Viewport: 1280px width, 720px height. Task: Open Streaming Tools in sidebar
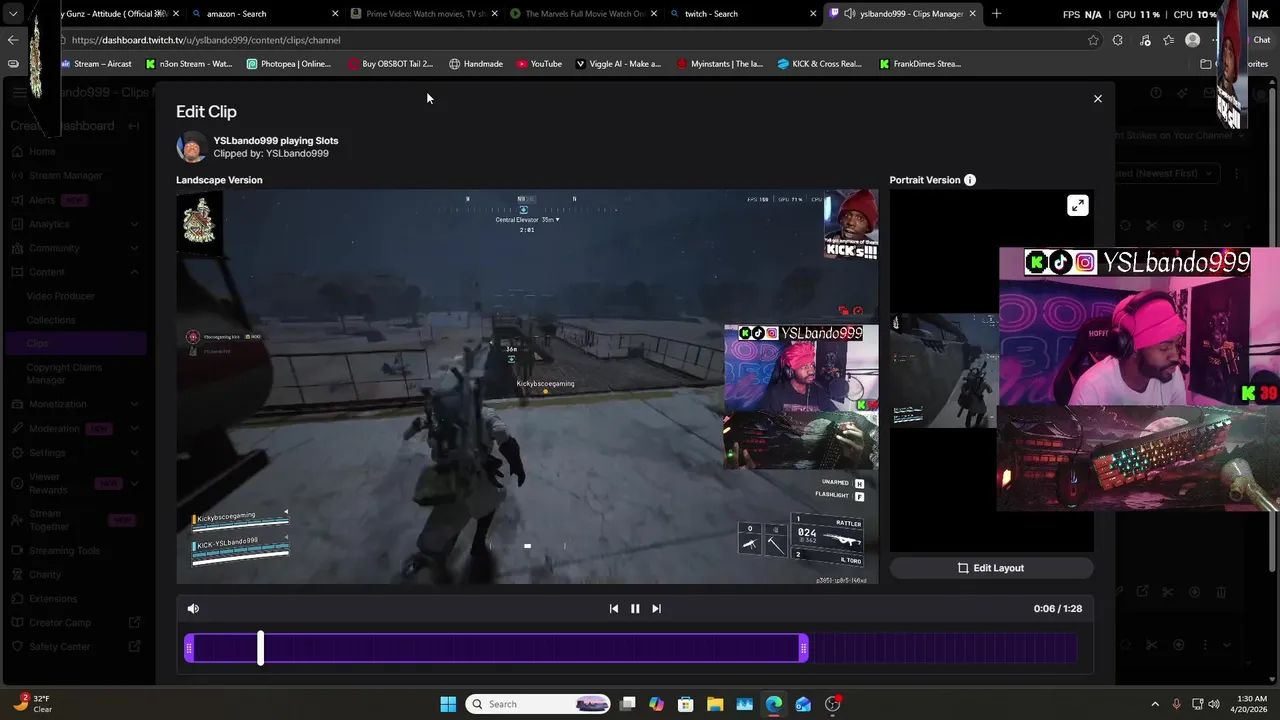64,551
